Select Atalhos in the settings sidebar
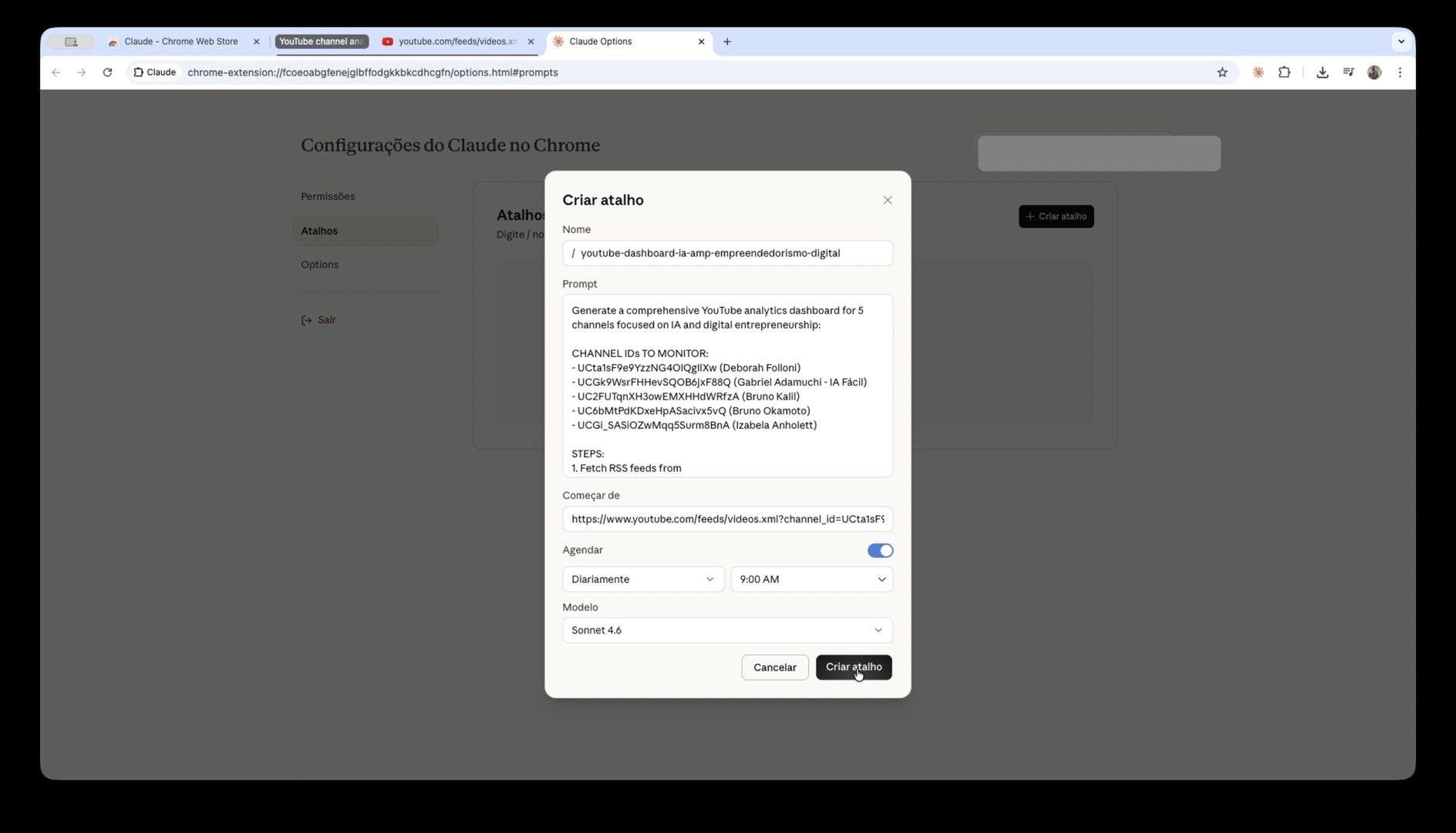Viewport: 1456px width, 833px height. point(365,231)
